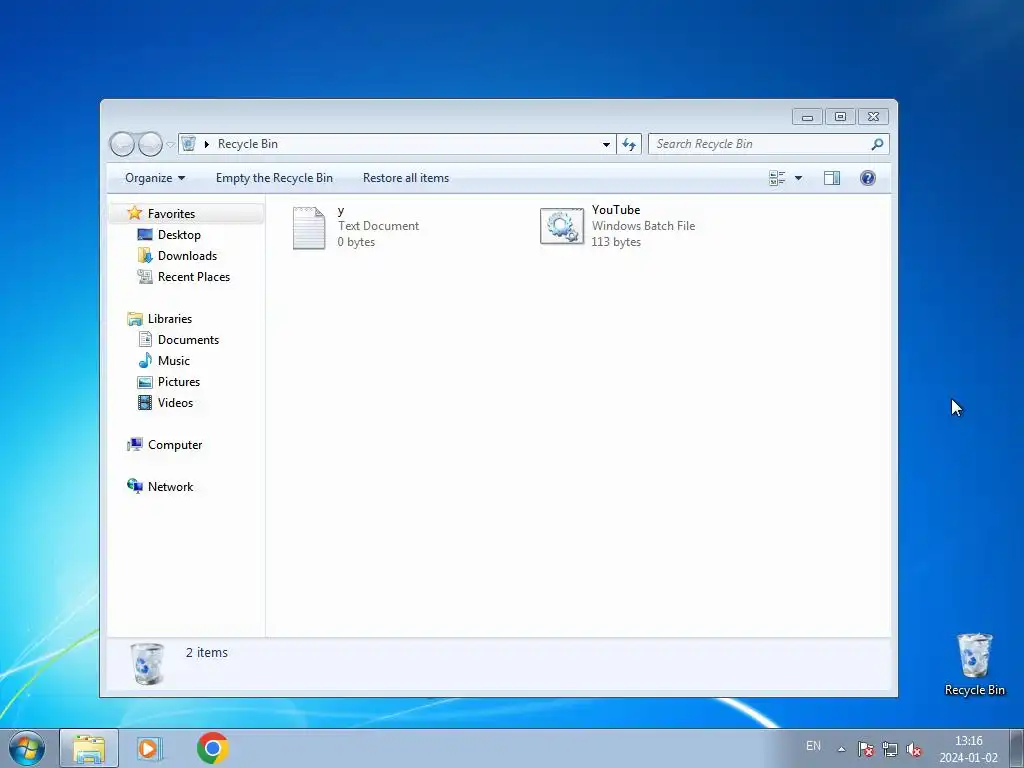
Task: Click the Favorites star icon
Action: pos(135,213)
